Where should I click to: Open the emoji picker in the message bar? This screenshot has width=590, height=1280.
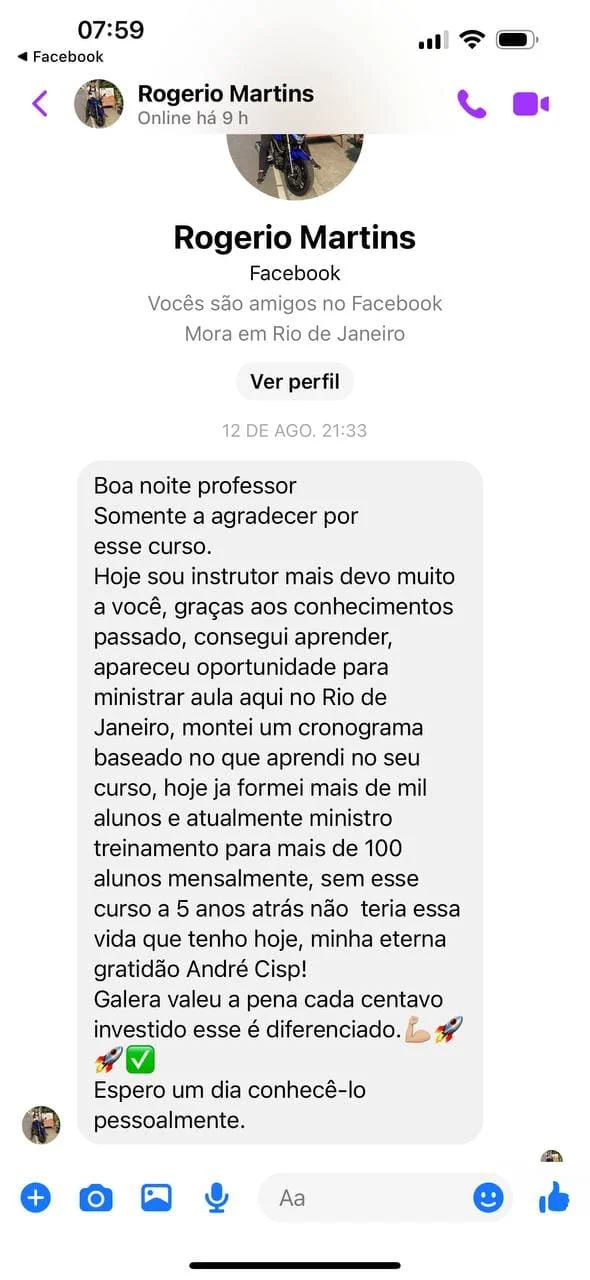pos(489,1197)
